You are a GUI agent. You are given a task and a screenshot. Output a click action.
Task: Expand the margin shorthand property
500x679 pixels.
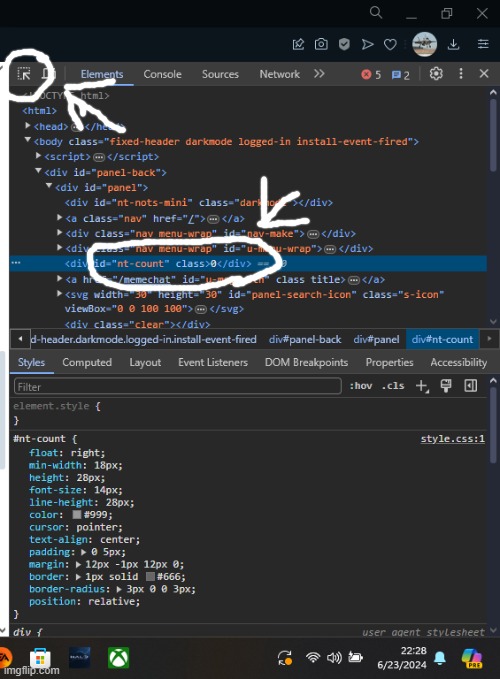(78, 564)
